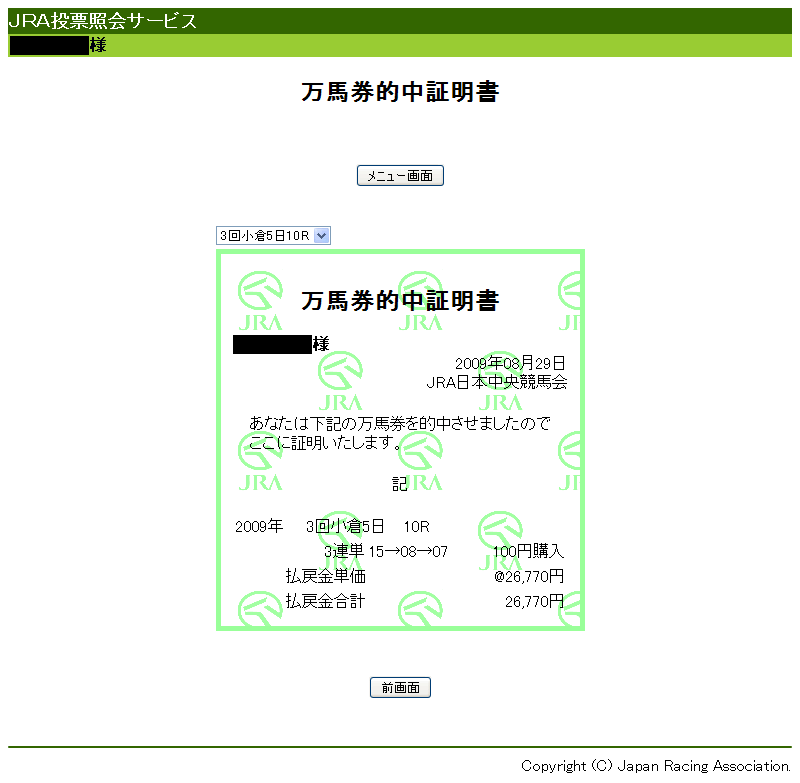The image size is (800, 783).
Task: Click the @26,770円 unit payout value
Action: click(x=529, y=576)
